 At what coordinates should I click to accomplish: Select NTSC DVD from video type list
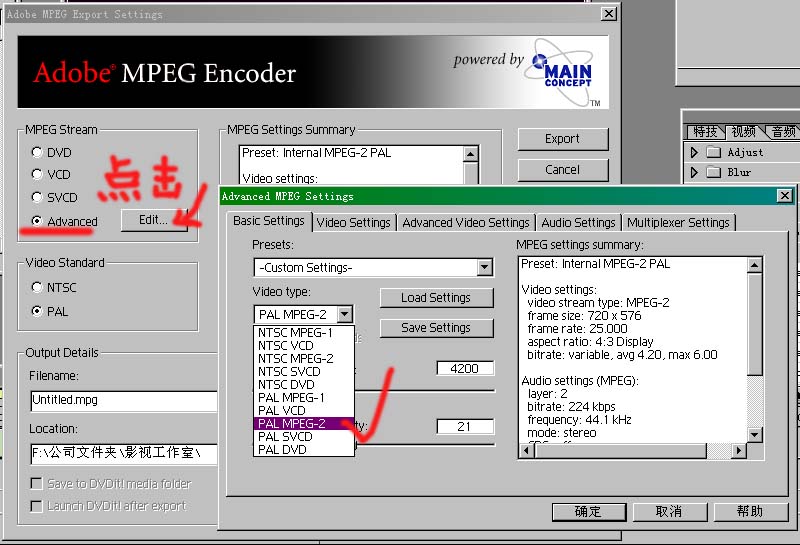tap(303, 385)
